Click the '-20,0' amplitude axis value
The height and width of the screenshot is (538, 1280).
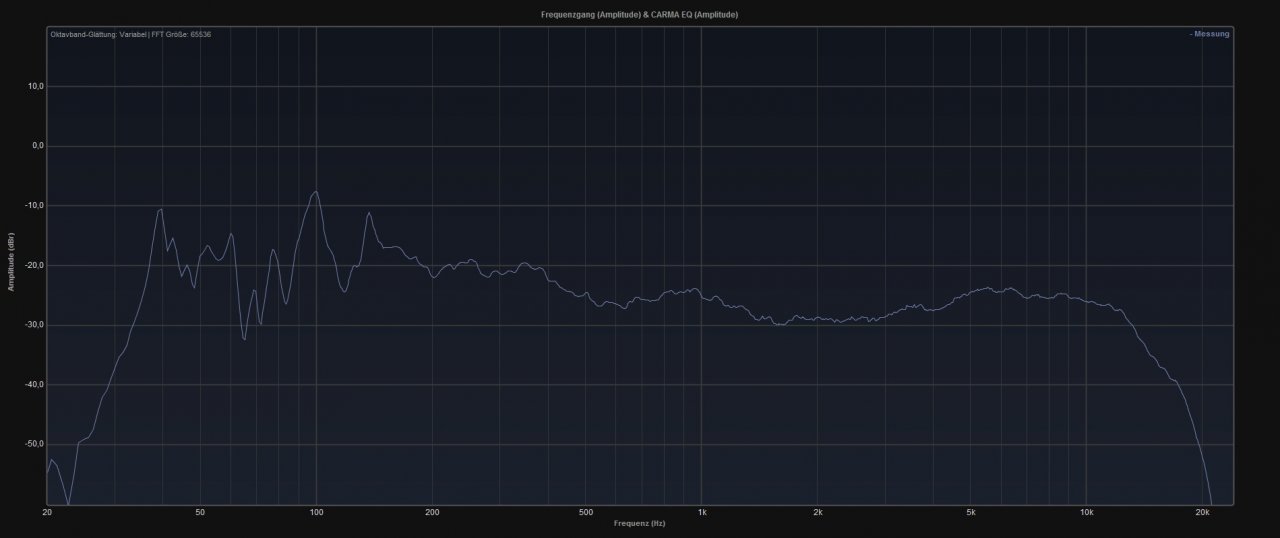pos(34,265)
